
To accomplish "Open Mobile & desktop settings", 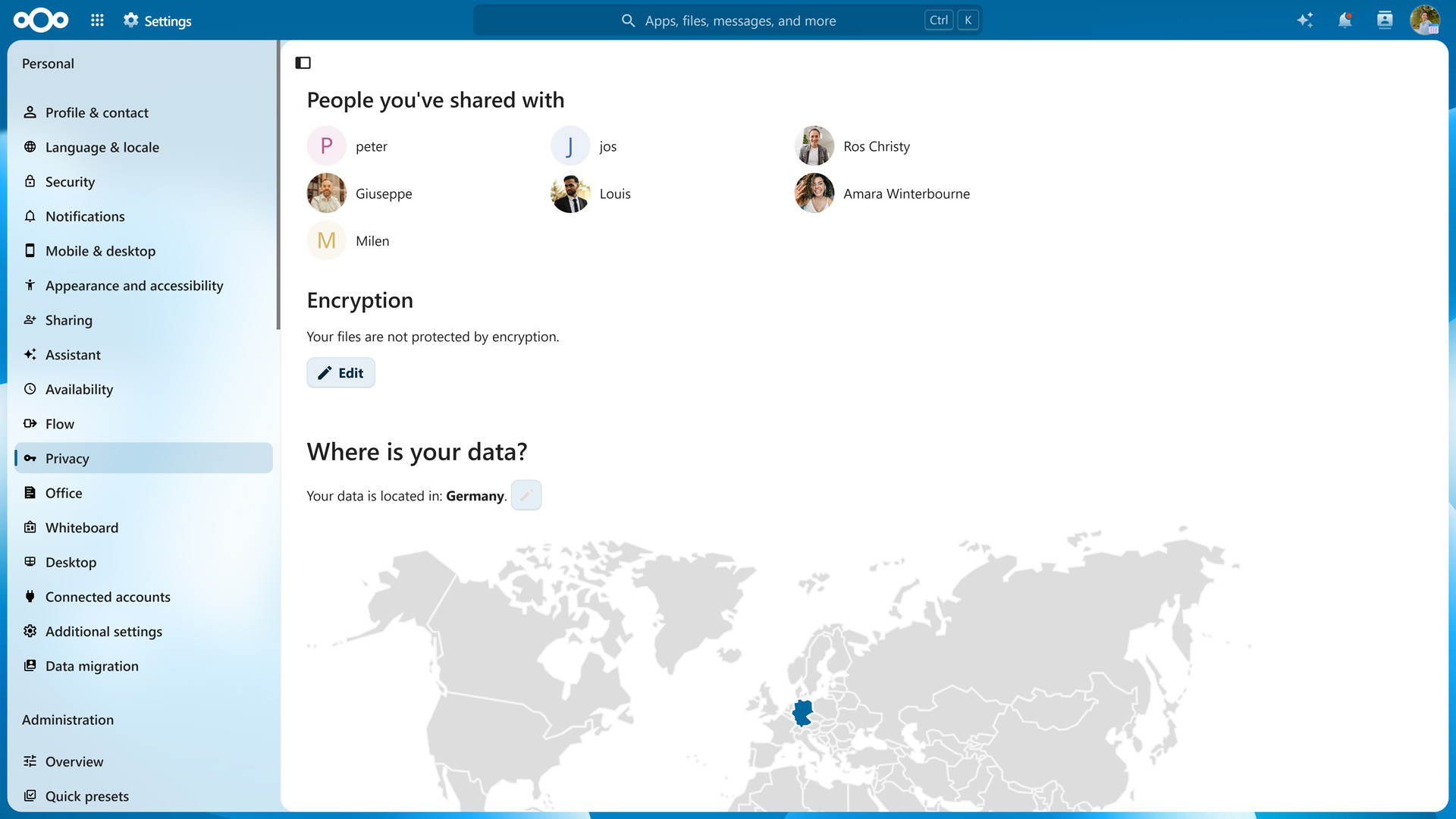I will click(x=143, y=251).
